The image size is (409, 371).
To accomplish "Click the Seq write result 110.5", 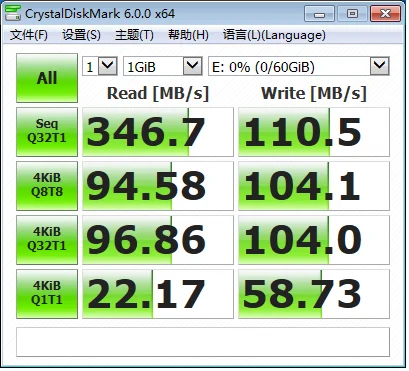I will [x=314, y=132].
